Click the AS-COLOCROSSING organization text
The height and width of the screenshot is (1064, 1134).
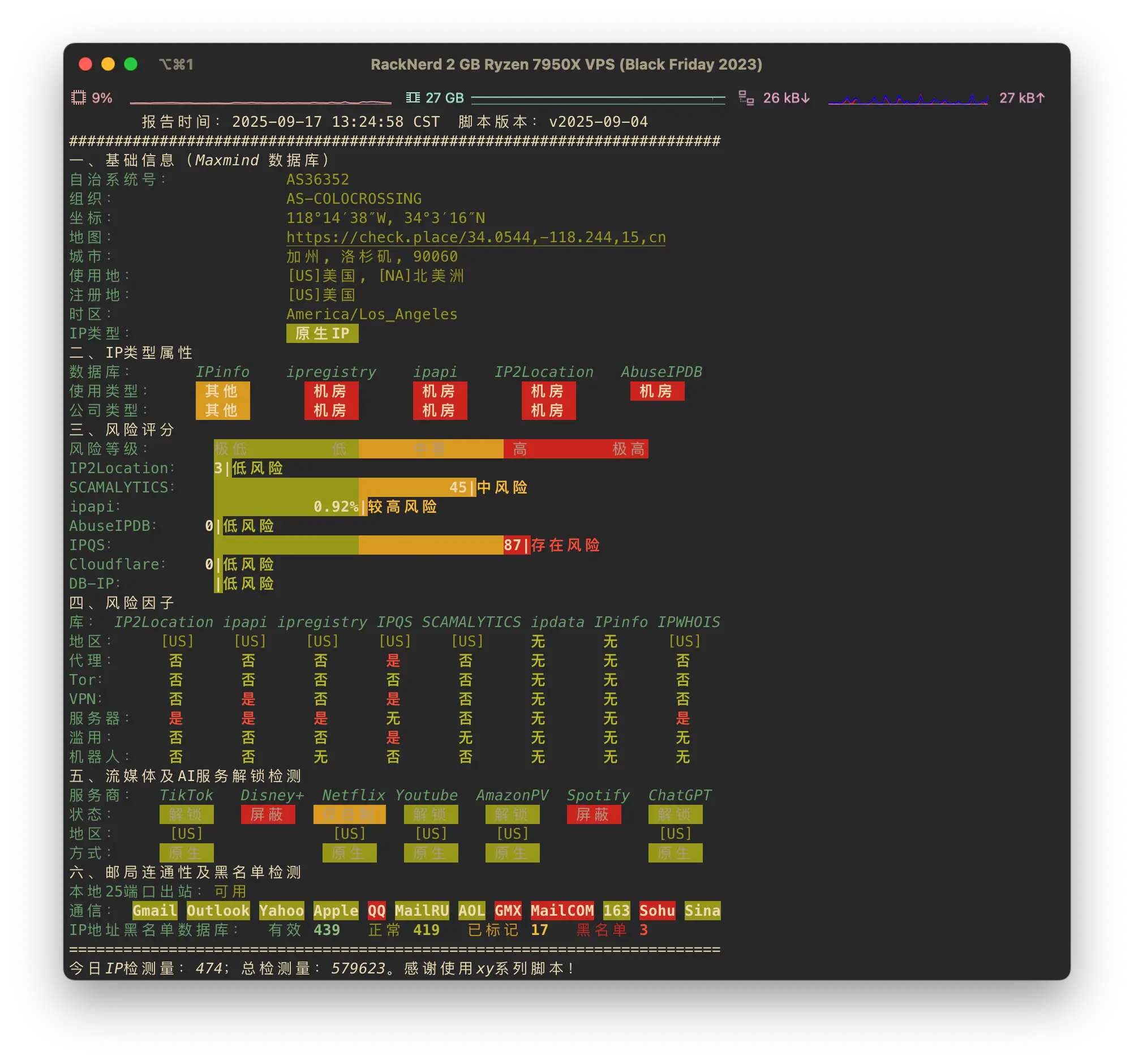pos(354,199)
